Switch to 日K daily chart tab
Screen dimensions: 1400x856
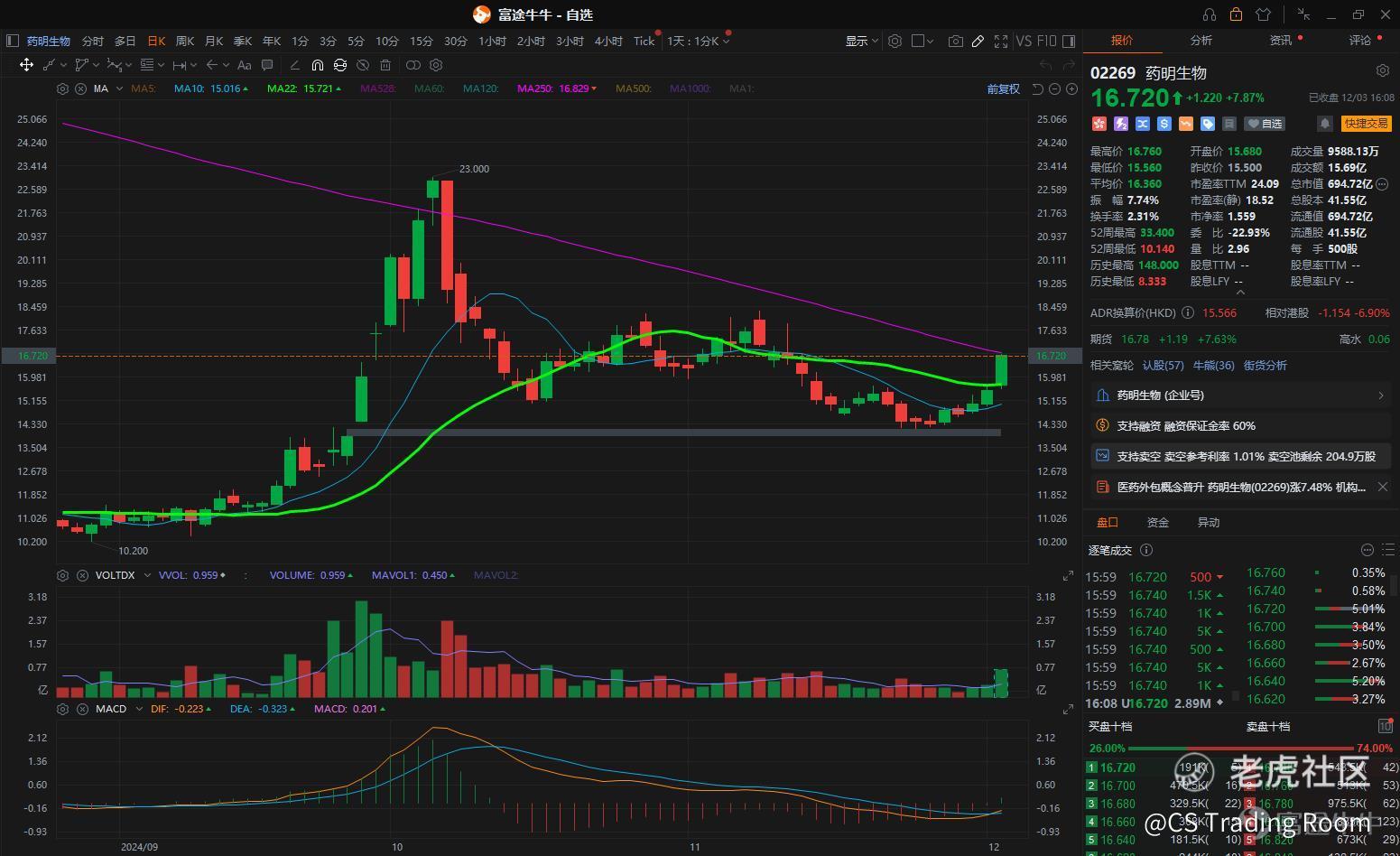click(156, 41)
